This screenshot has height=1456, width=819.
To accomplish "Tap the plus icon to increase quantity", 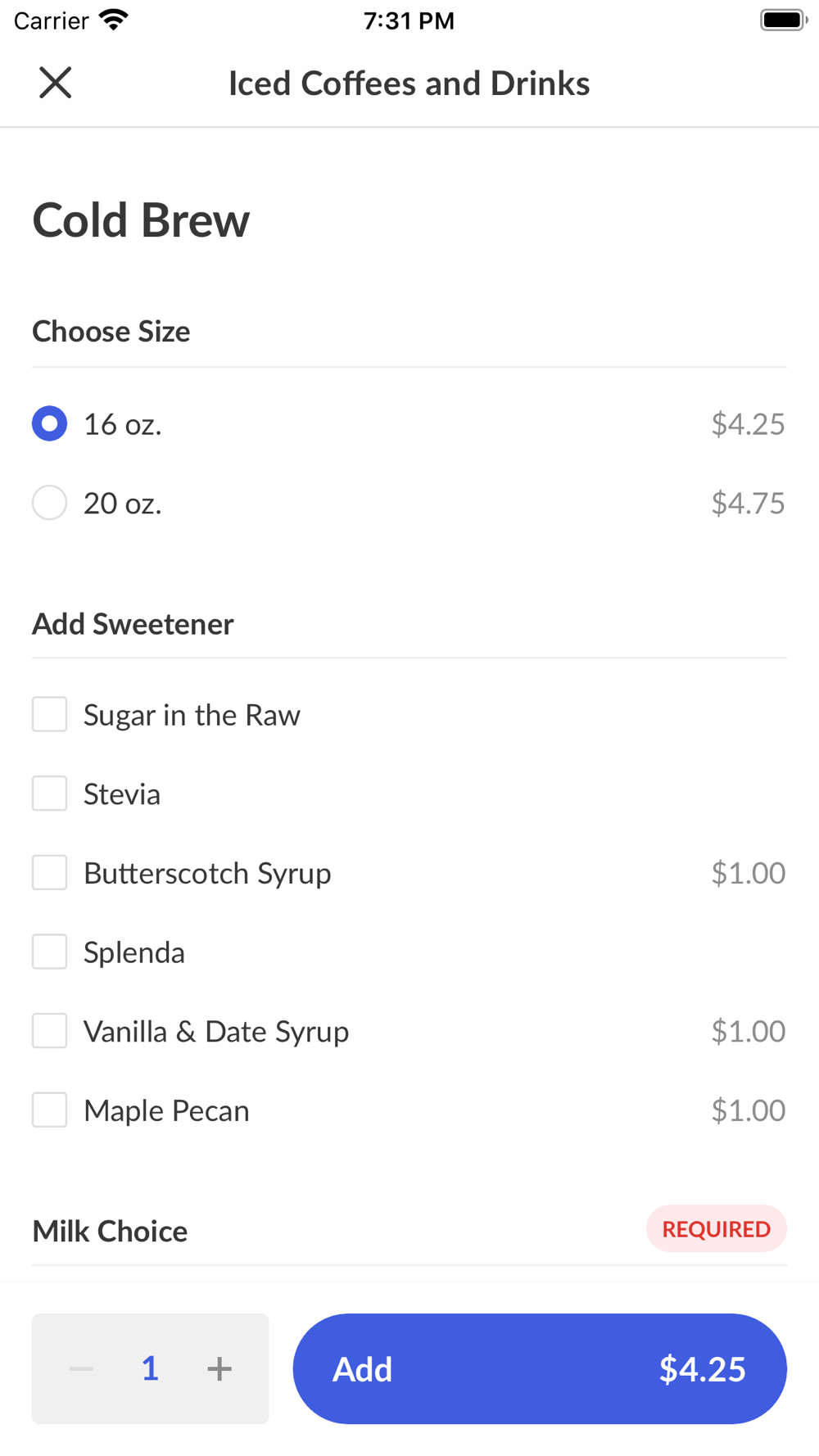I will tap(219, 1368).
